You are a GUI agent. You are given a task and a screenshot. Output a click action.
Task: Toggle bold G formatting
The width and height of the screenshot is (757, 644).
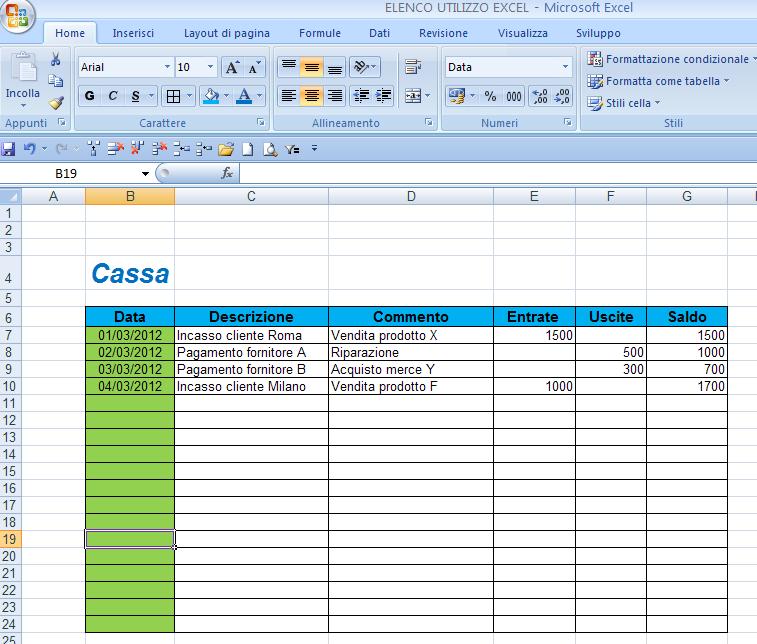(89, 96)
